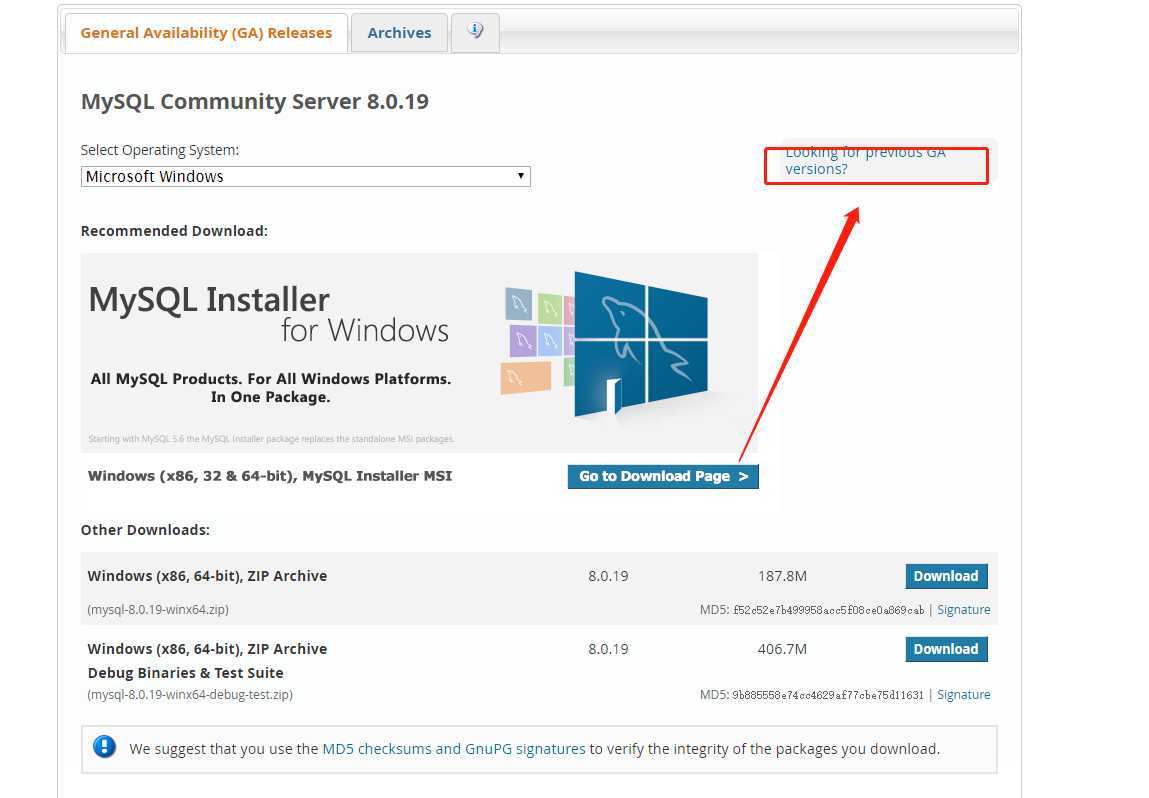This screenshot has width=1149, height=798.
Task: Open Signature link for mysql-8.0.19-winx64.zip
Action: pos(964,610)
